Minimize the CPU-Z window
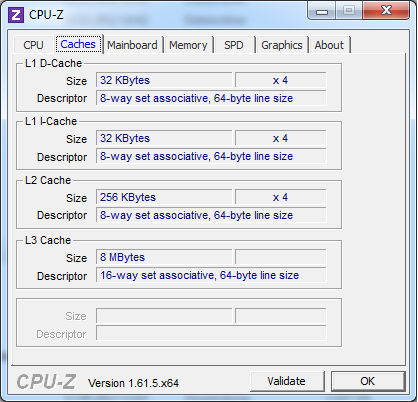 (x=322, y=11)
